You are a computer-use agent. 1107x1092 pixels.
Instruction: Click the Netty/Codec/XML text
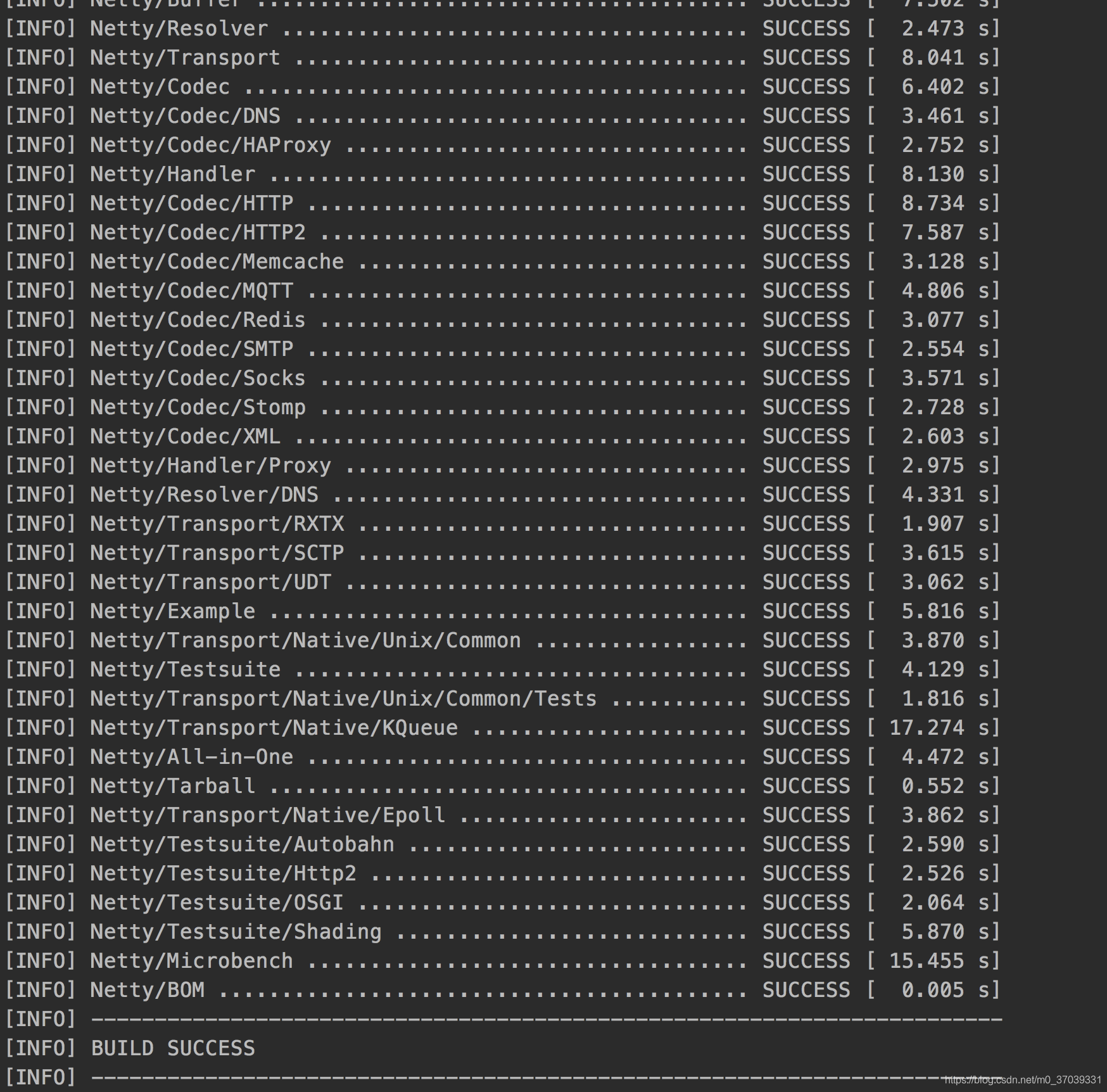point(186,436)
